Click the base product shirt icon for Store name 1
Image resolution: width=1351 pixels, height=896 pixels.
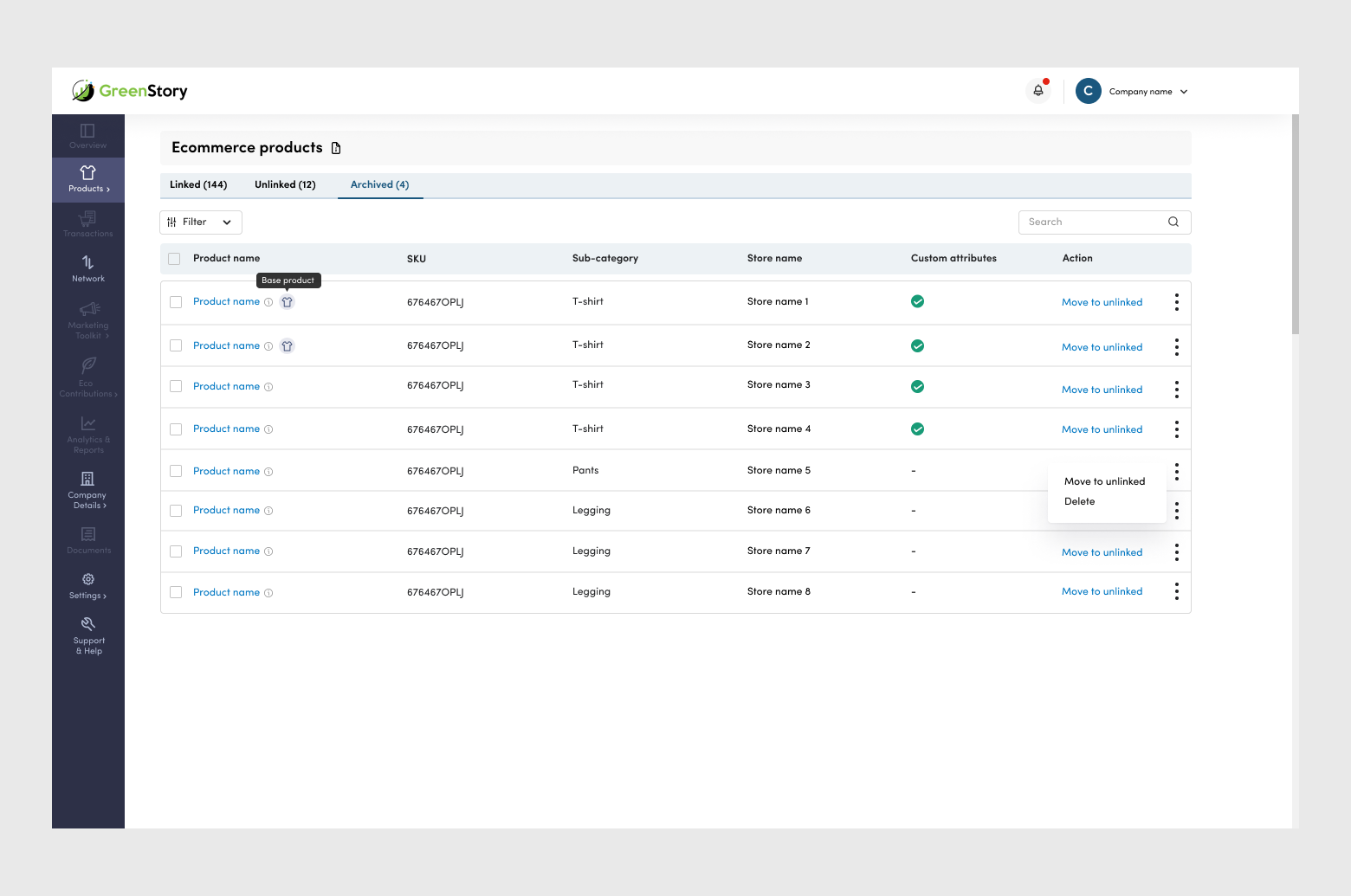[287, 302]
